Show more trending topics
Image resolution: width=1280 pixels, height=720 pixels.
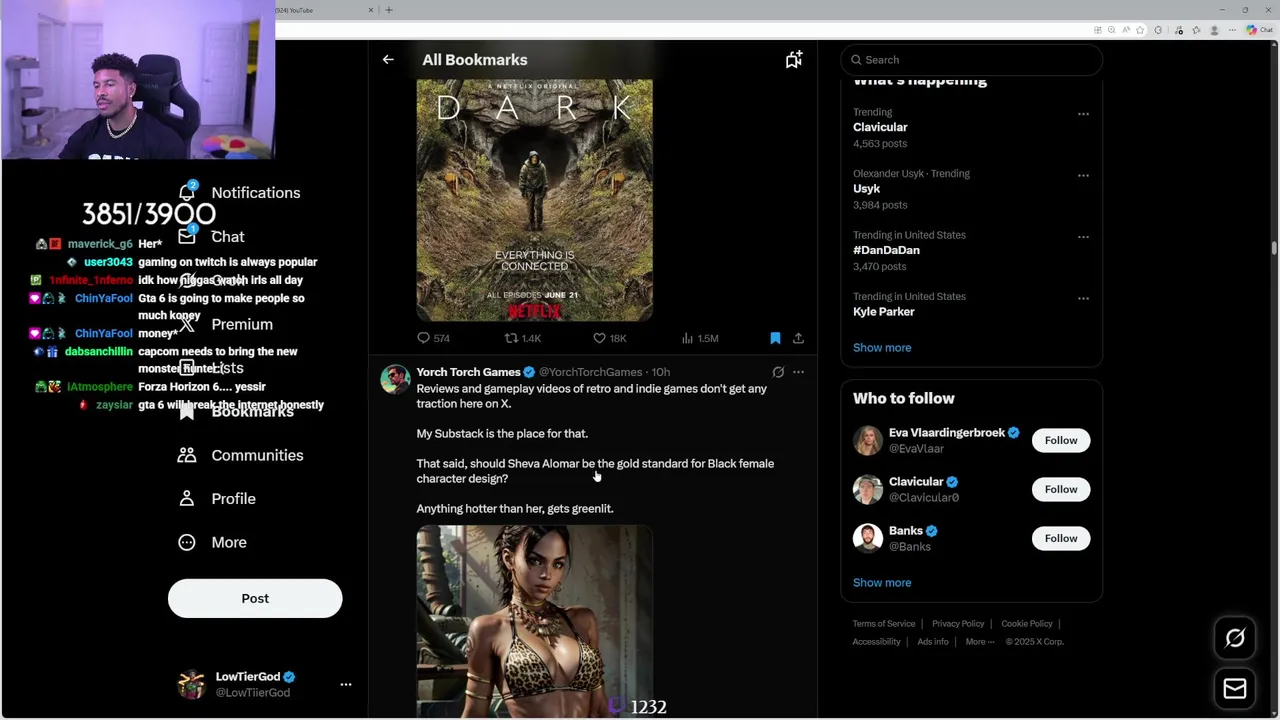(882, 348)
